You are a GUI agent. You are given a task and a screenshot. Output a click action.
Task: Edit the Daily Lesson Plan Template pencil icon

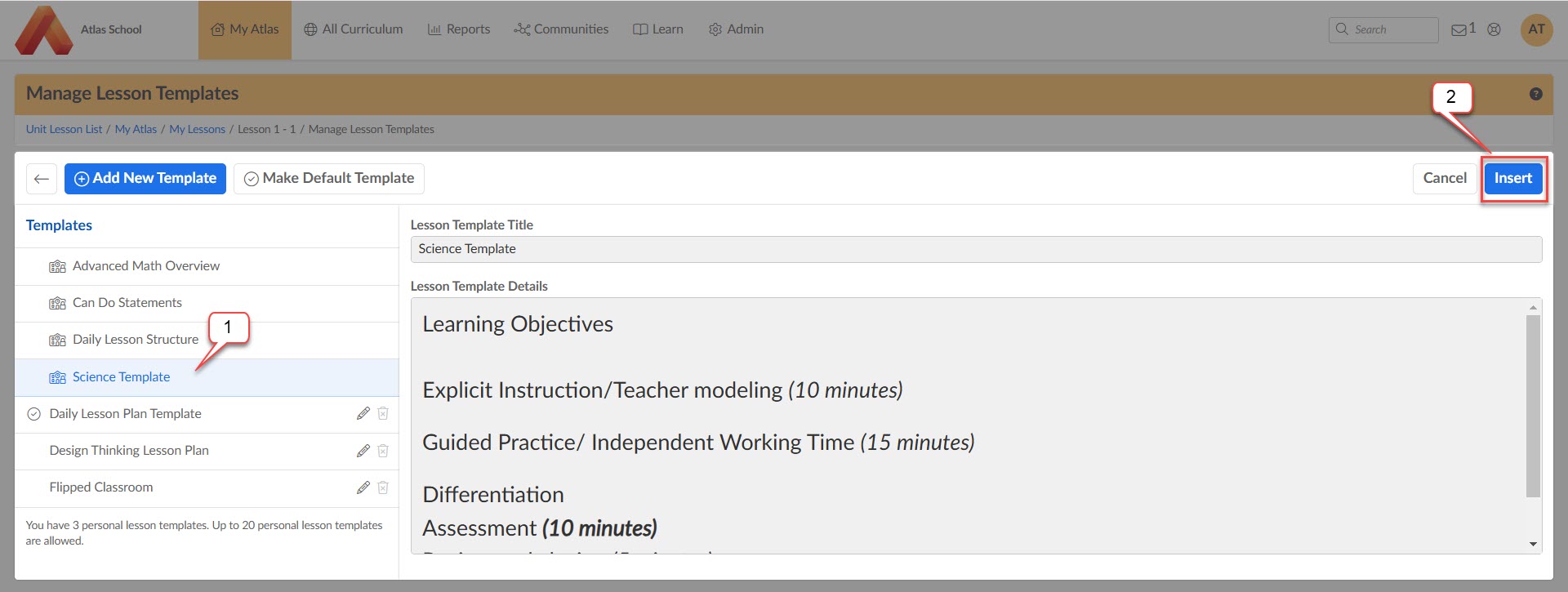(x=363, y=414)
